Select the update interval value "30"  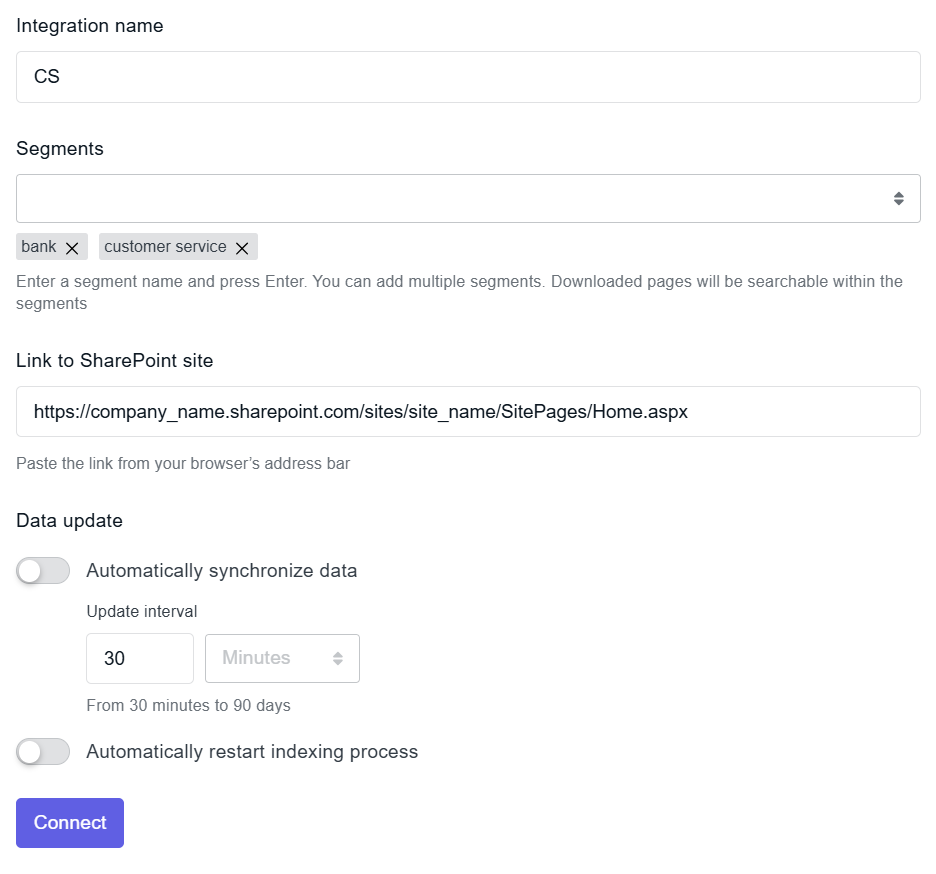click(x=139, y=658)
